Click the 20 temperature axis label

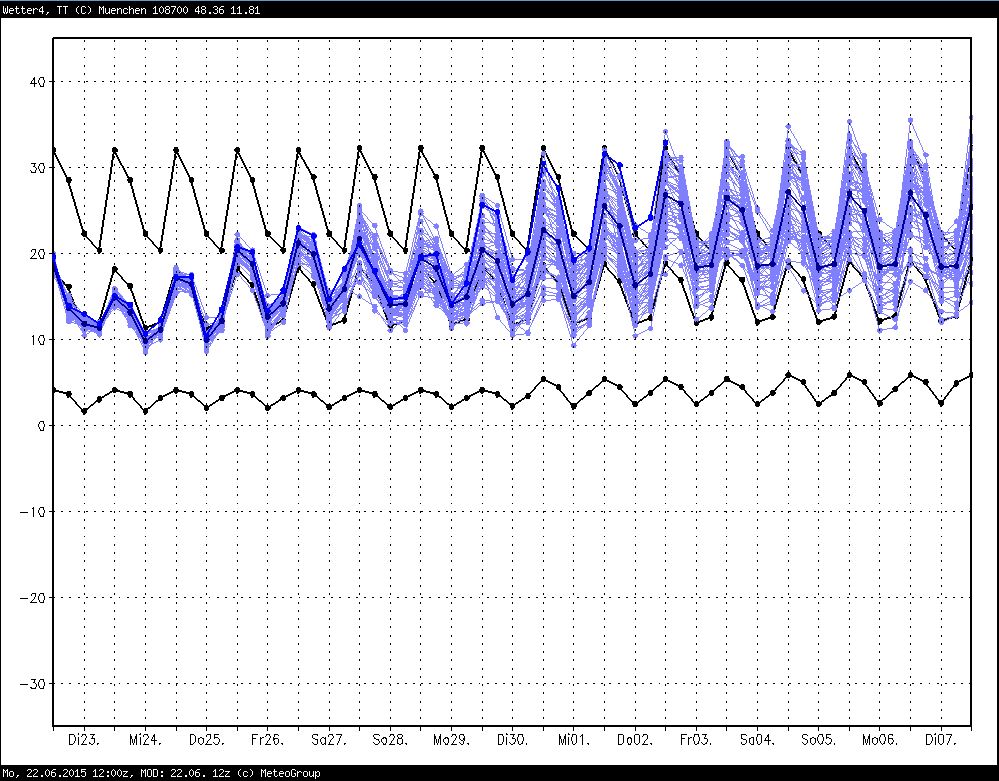click(x=35, y=254)
